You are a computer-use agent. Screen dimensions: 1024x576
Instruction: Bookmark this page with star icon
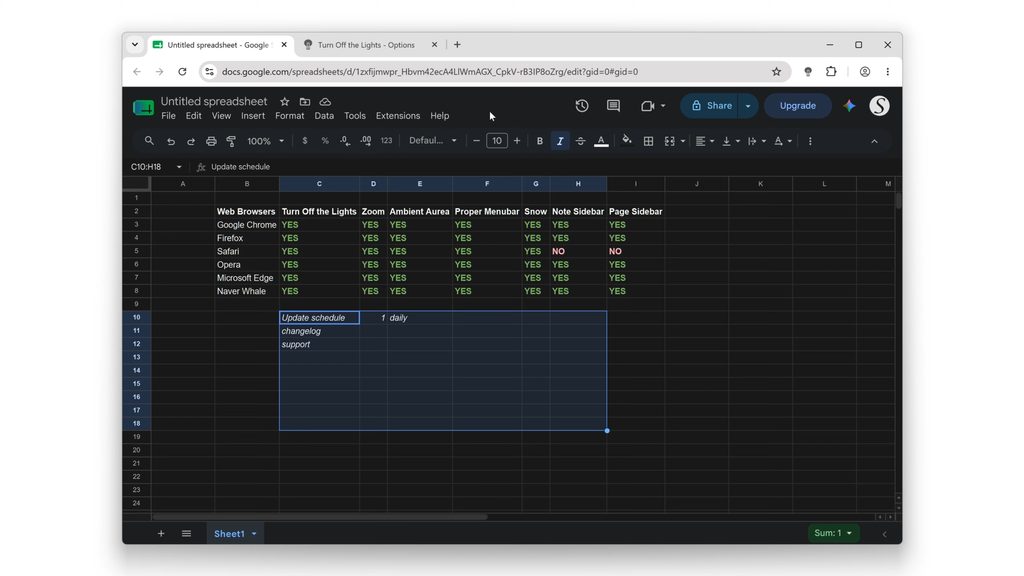[776, 72]
